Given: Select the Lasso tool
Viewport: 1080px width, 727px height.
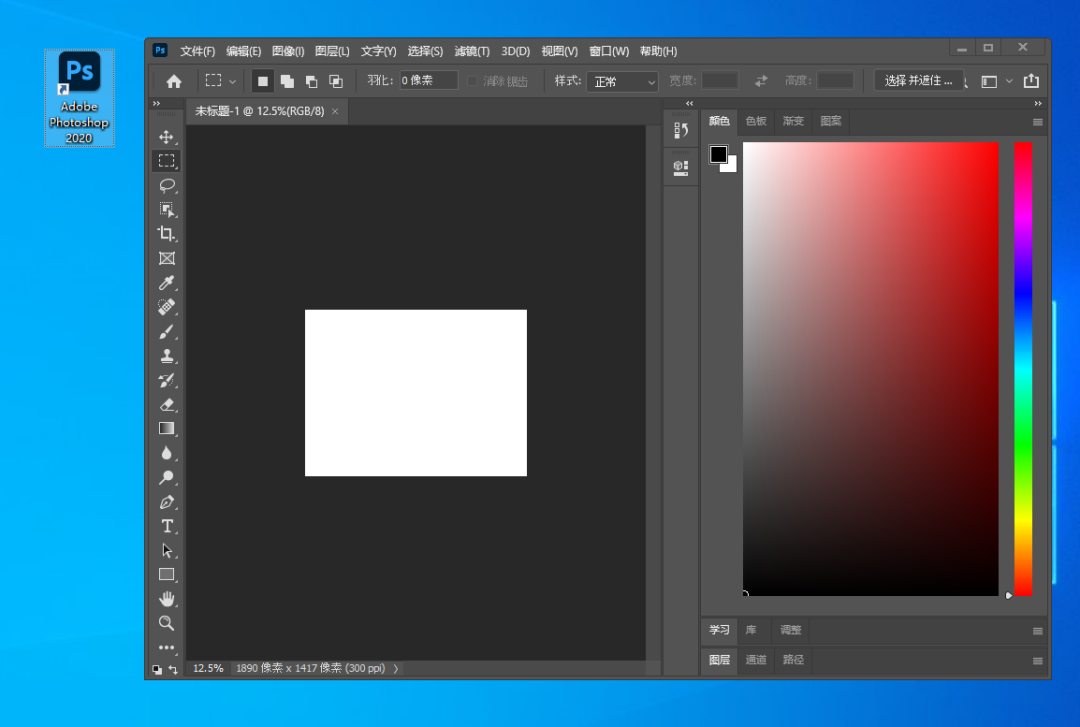Looking at the screenshot, I should (166, 185).
